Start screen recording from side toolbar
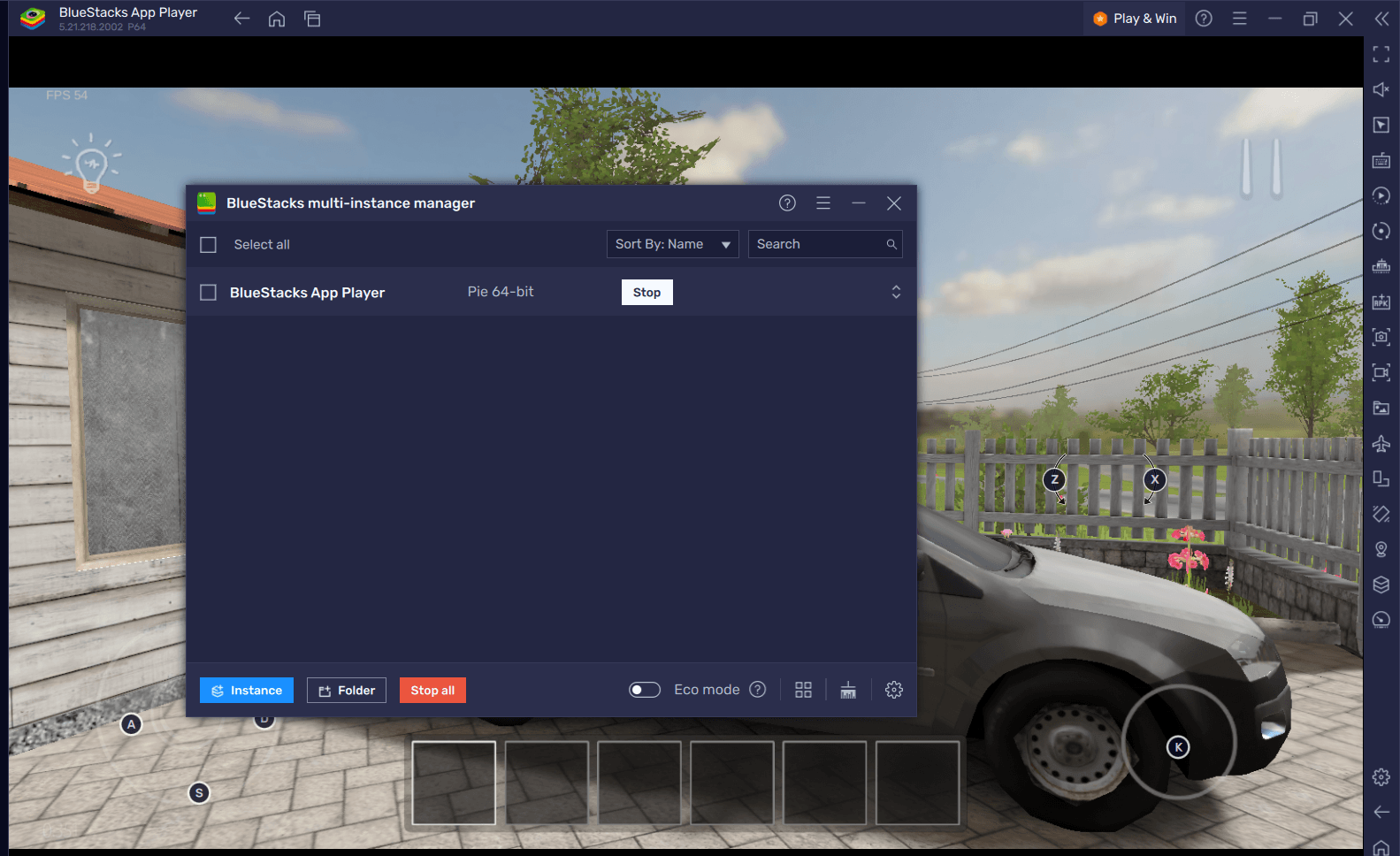The height and width of the screenshot is (856, 1400). pyautogui.click(x=1381, y=372)
